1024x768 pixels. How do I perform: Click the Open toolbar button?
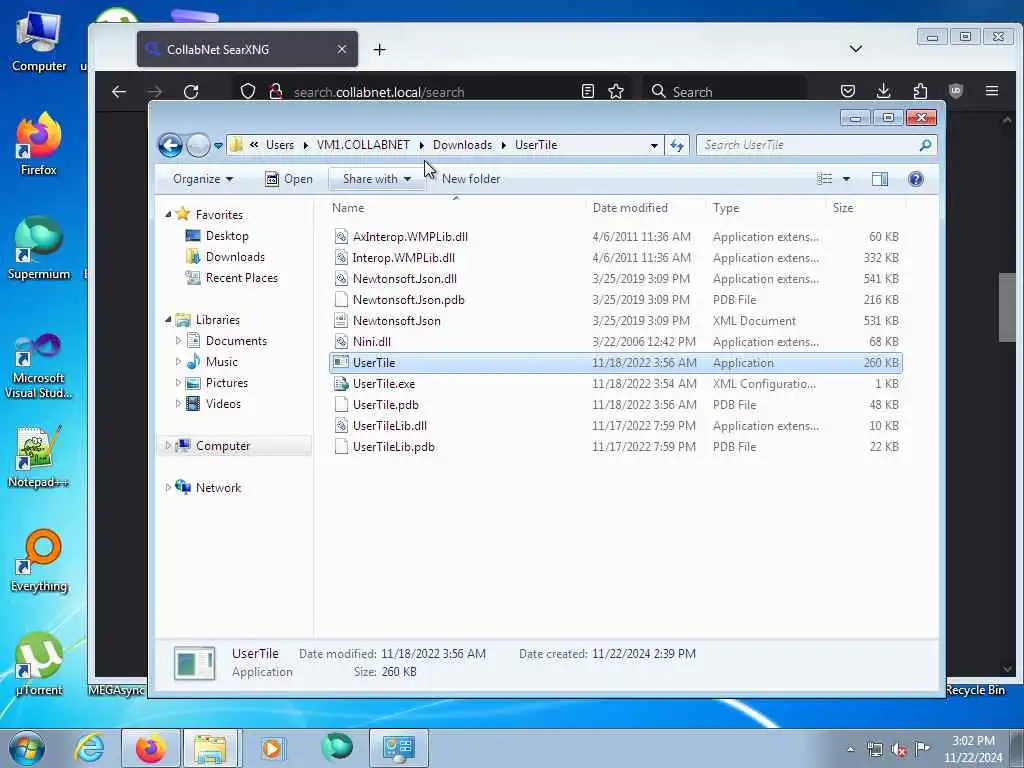coord(289,179)
